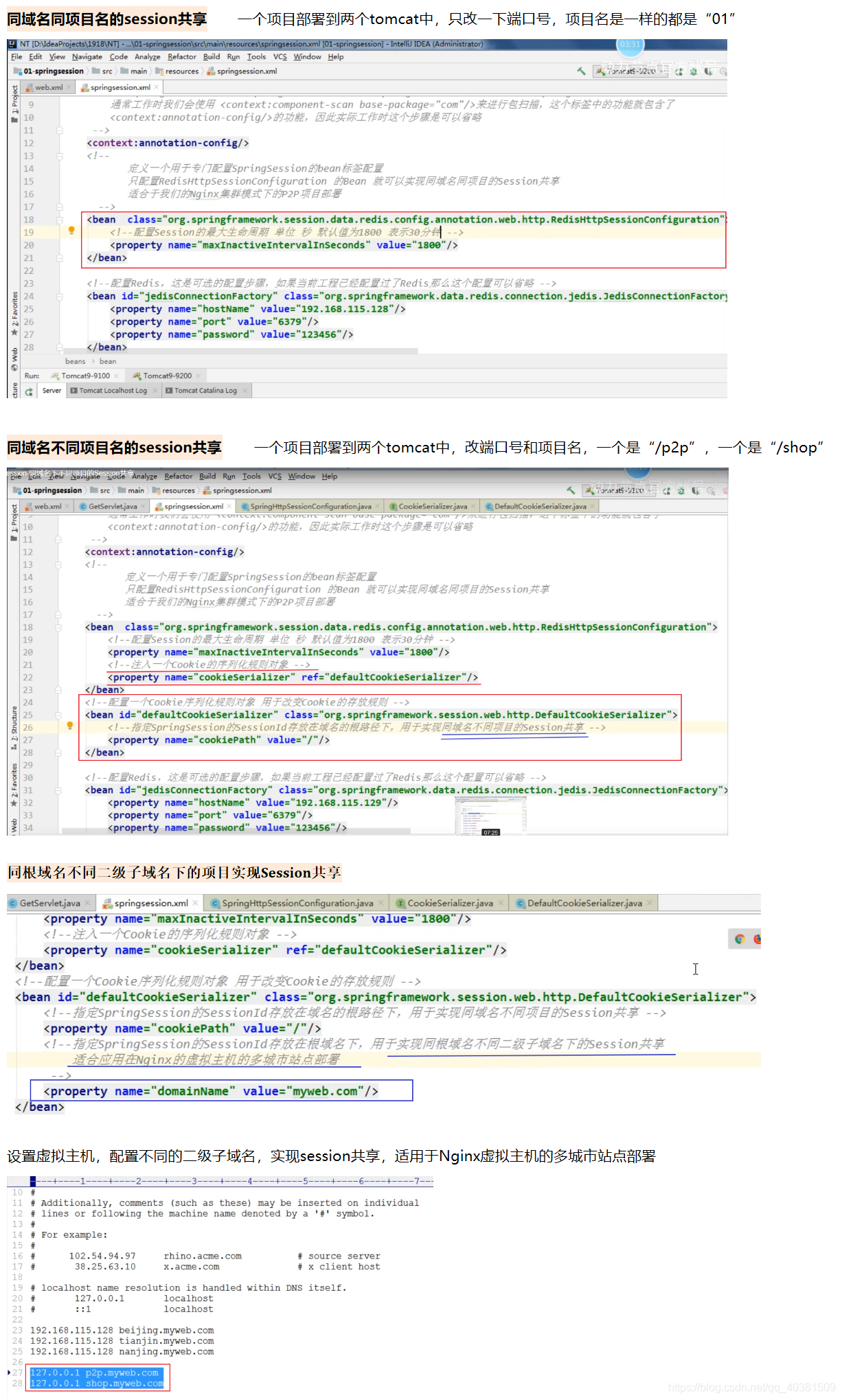842x1400 pixels.
Task: Collapse the comment block starting at line 13
Action: [60, 156]
